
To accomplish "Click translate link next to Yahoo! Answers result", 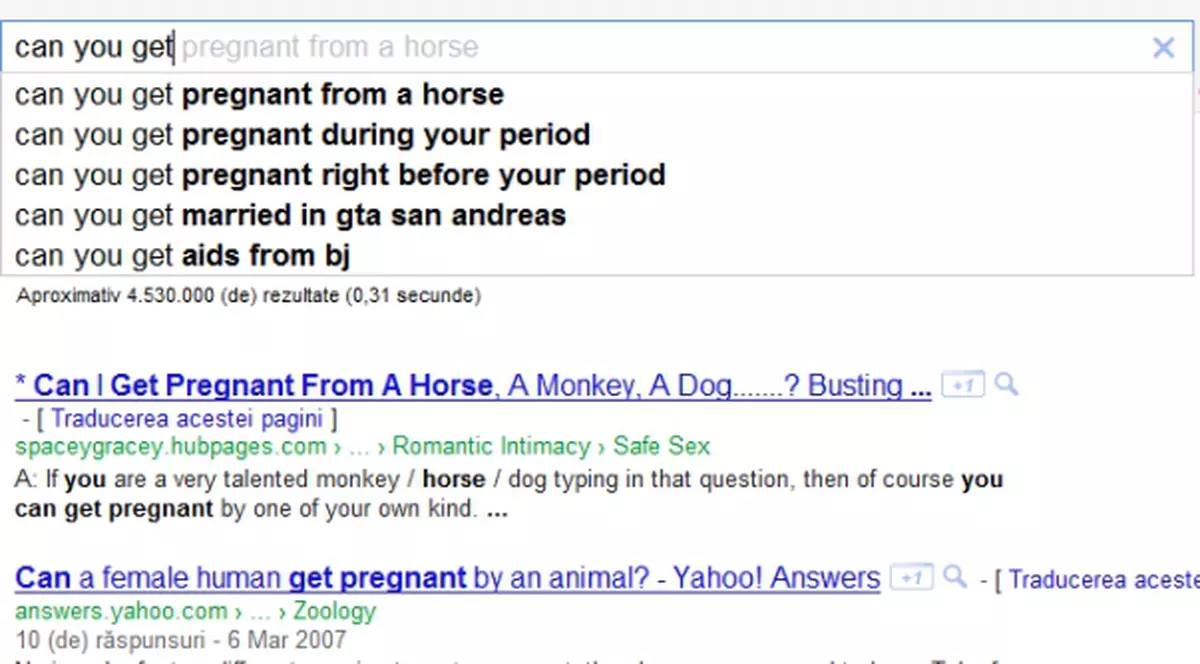I will pyautogui.click(x=1100, y=579).
